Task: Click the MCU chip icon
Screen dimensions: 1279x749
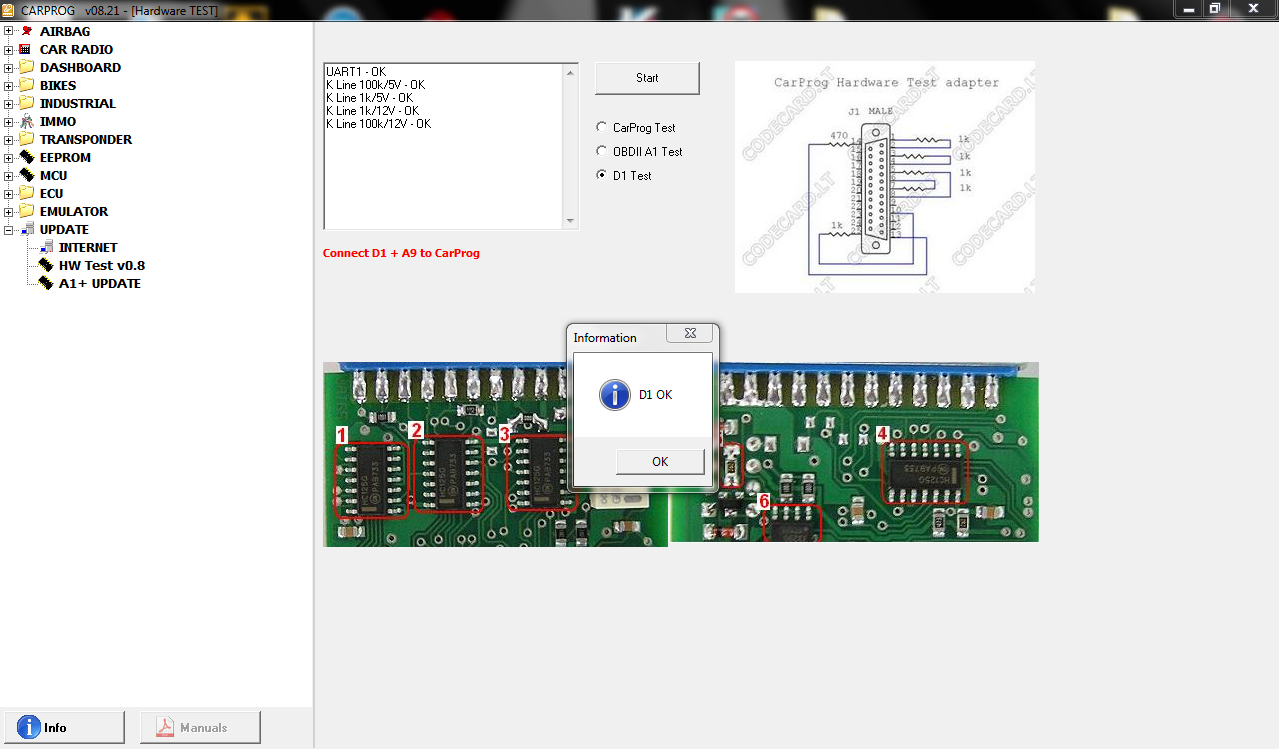Action: point(26,175)
